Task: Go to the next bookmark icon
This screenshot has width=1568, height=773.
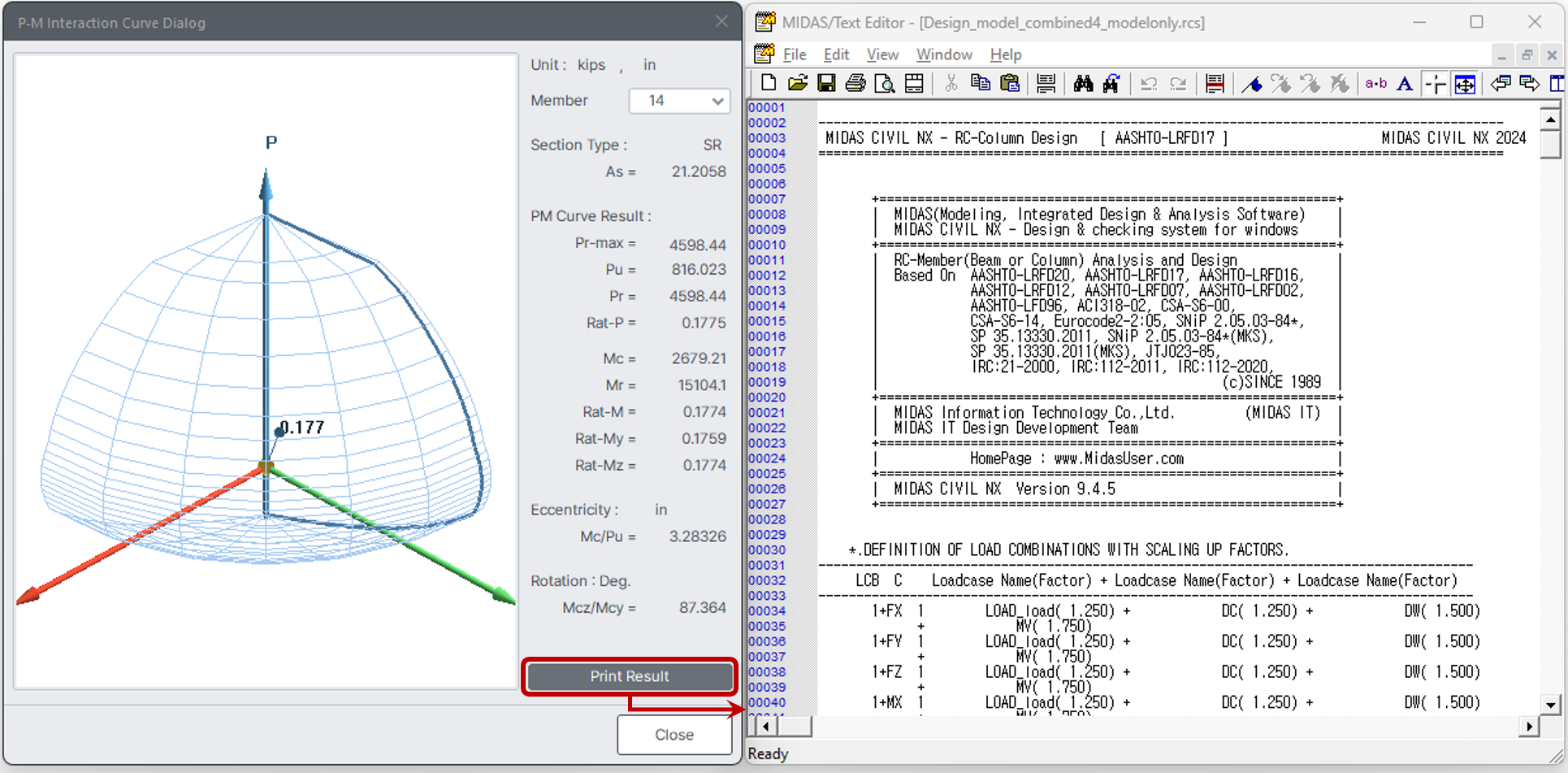Action: tap(1281, 83)
